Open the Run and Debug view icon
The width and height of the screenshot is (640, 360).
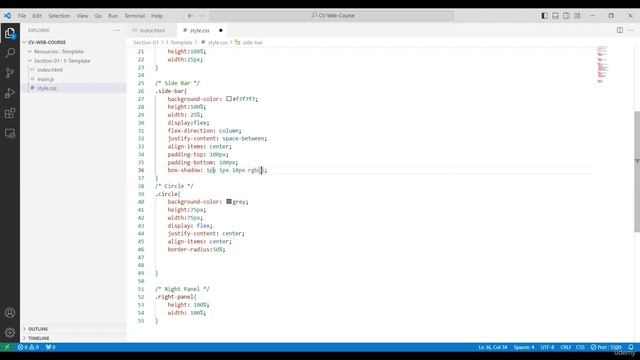10,93
